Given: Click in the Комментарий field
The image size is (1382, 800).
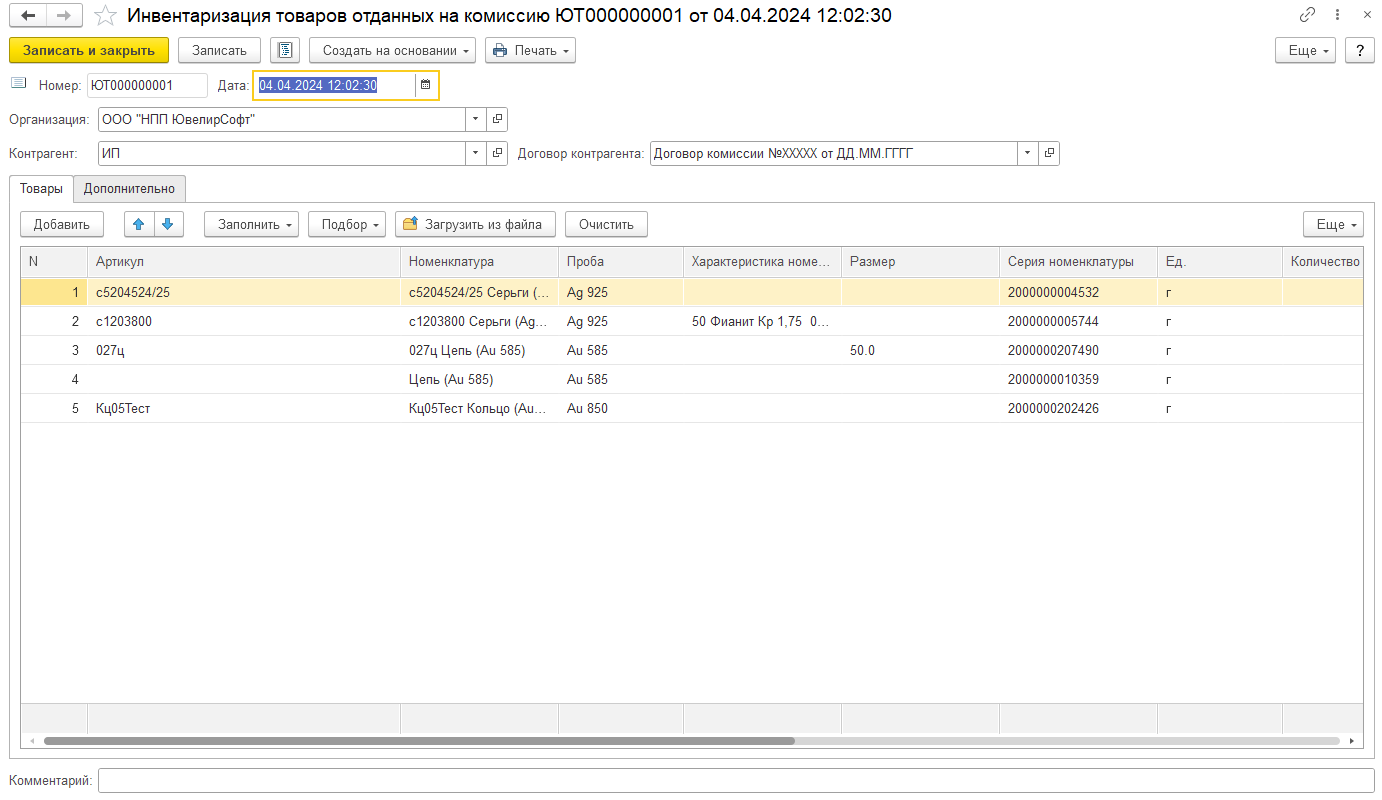Looking at the screenshot, I should (x=736, y=780).
